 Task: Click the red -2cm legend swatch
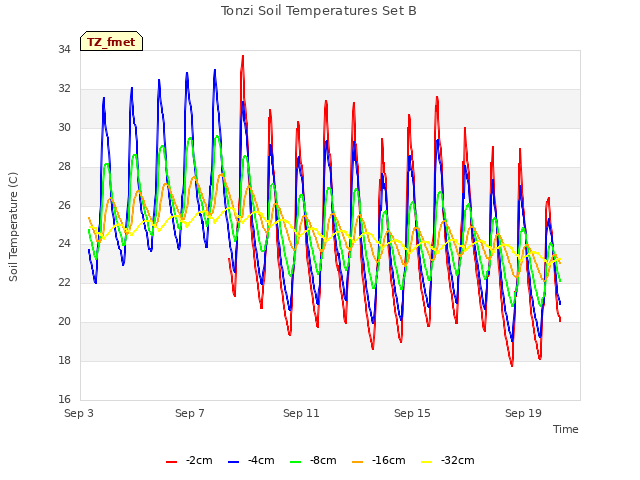click(x=171, y=462)
